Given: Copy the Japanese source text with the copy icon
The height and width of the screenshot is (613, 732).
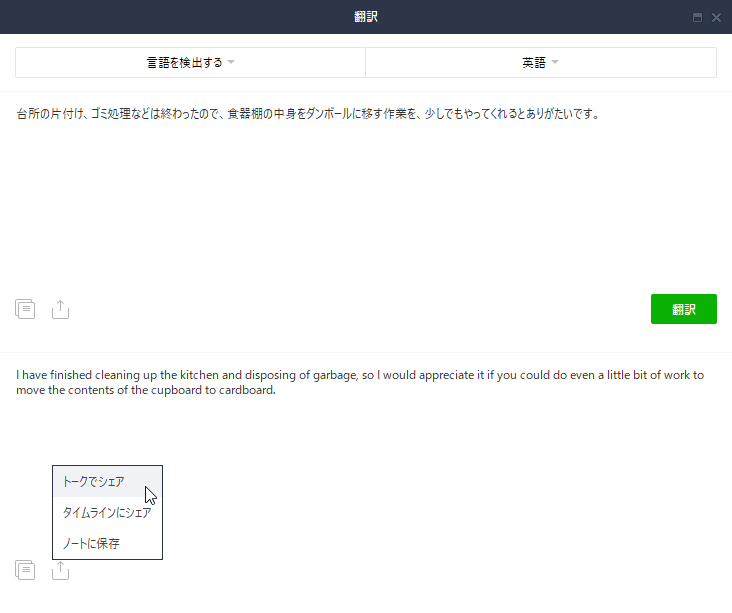Looking at the screenshot, I should pos(25,309).
